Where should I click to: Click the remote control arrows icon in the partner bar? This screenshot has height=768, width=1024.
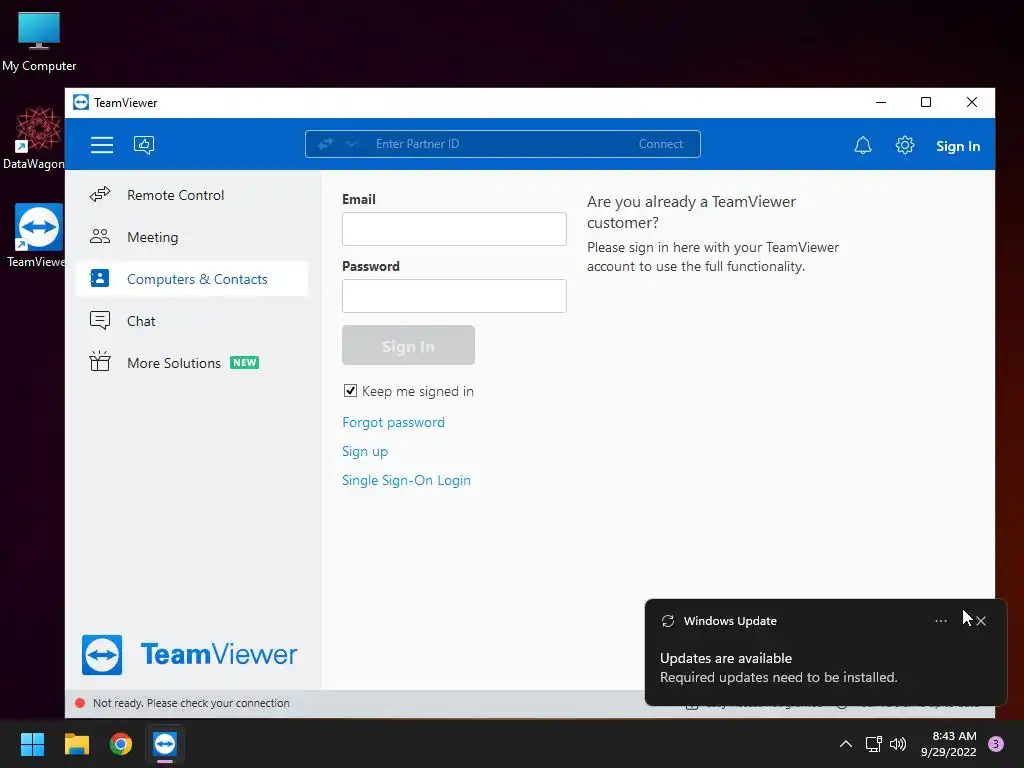click(x=325, y=144)
